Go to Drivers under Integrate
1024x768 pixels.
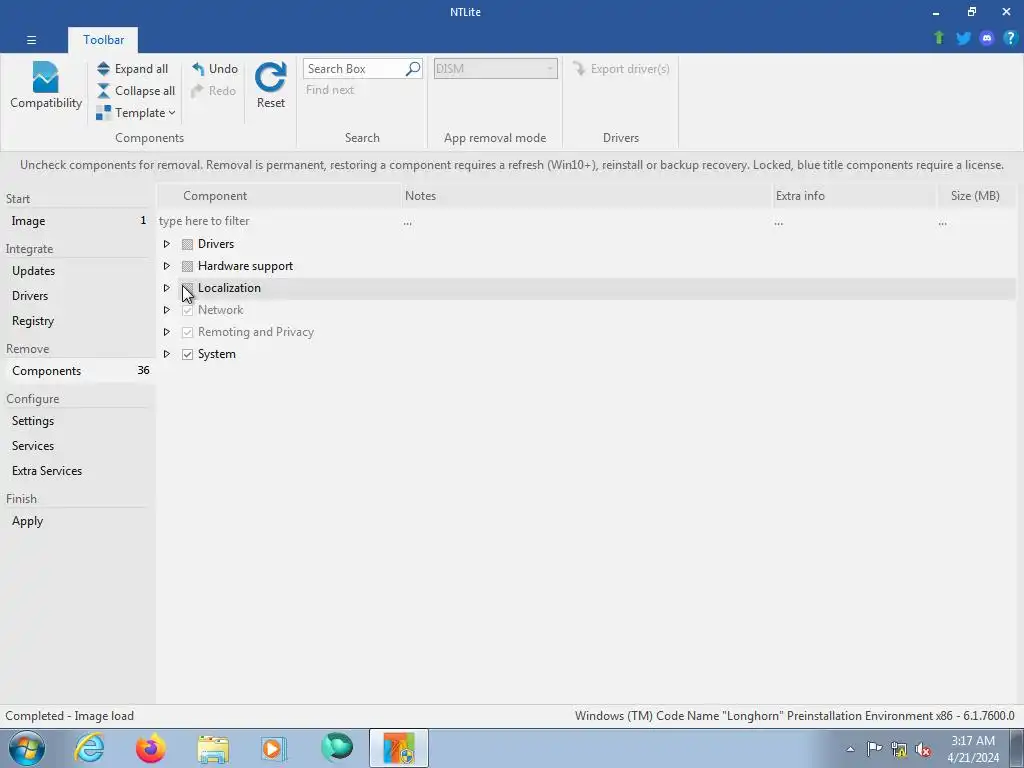[78, 296]
